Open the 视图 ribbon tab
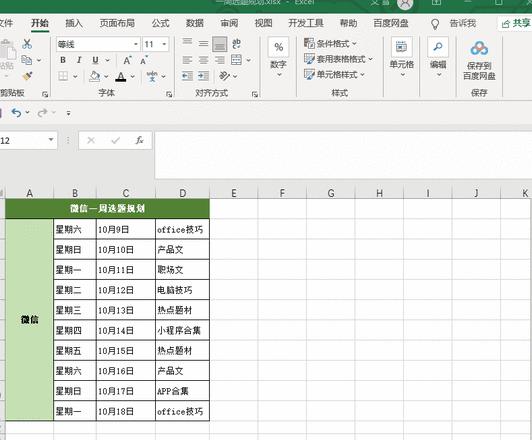Image resolution: width=532 pixels, height=440 pixels. tap(264, 23)
